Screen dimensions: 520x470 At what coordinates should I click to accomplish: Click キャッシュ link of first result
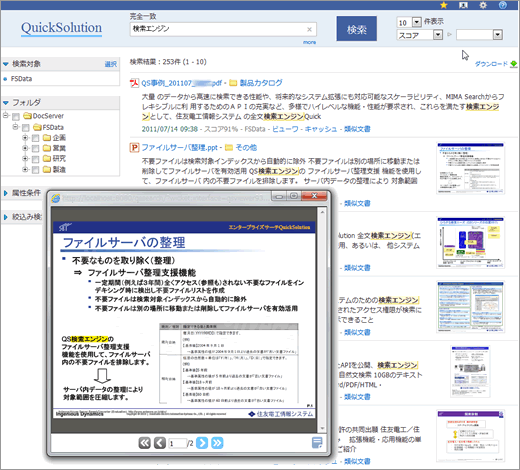click(x=321, y=129)
